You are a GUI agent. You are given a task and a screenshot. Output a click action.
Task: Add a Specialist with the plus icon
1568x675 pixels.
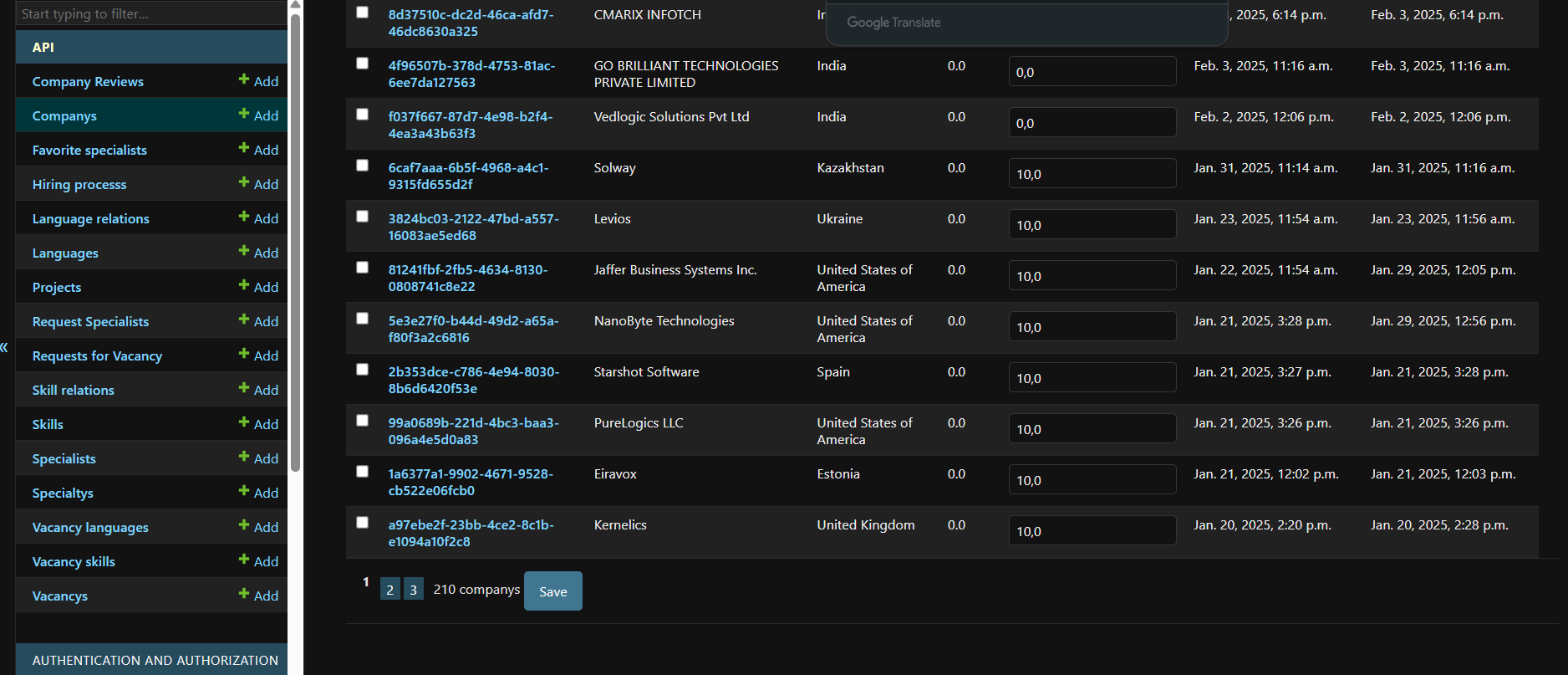coord(244,457)
